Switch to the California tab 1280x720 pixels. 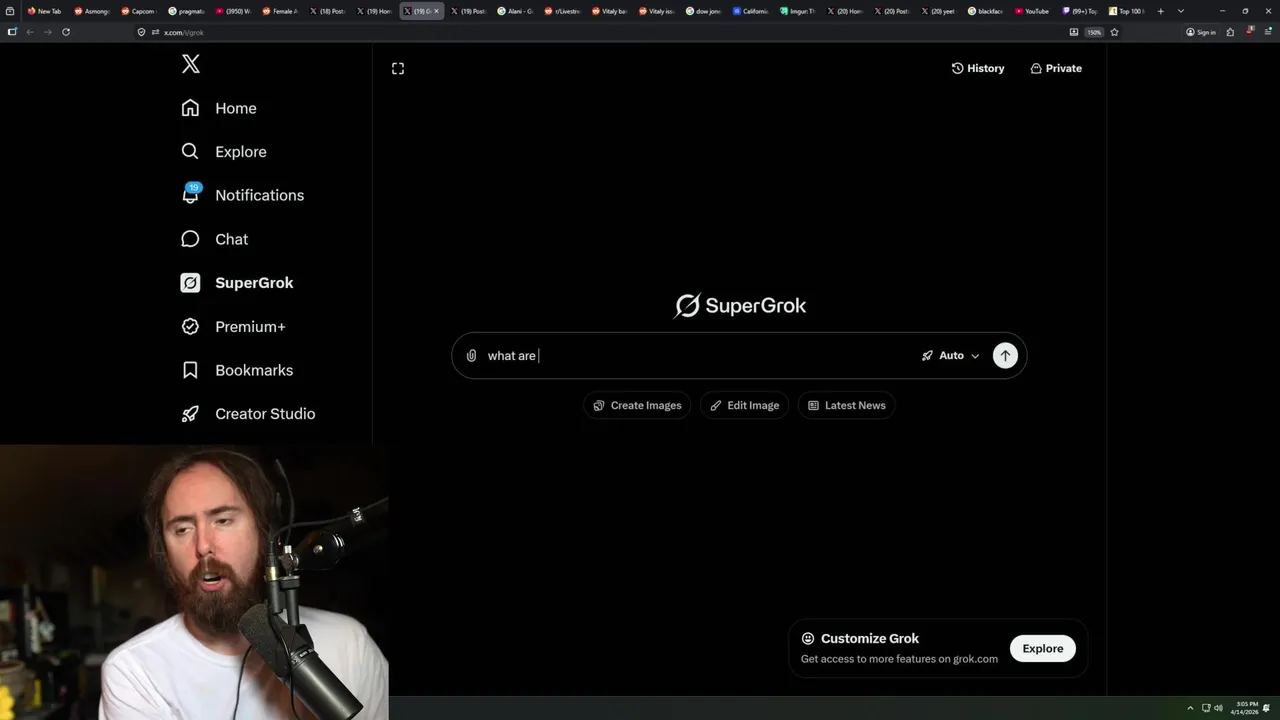pos(750,11)
